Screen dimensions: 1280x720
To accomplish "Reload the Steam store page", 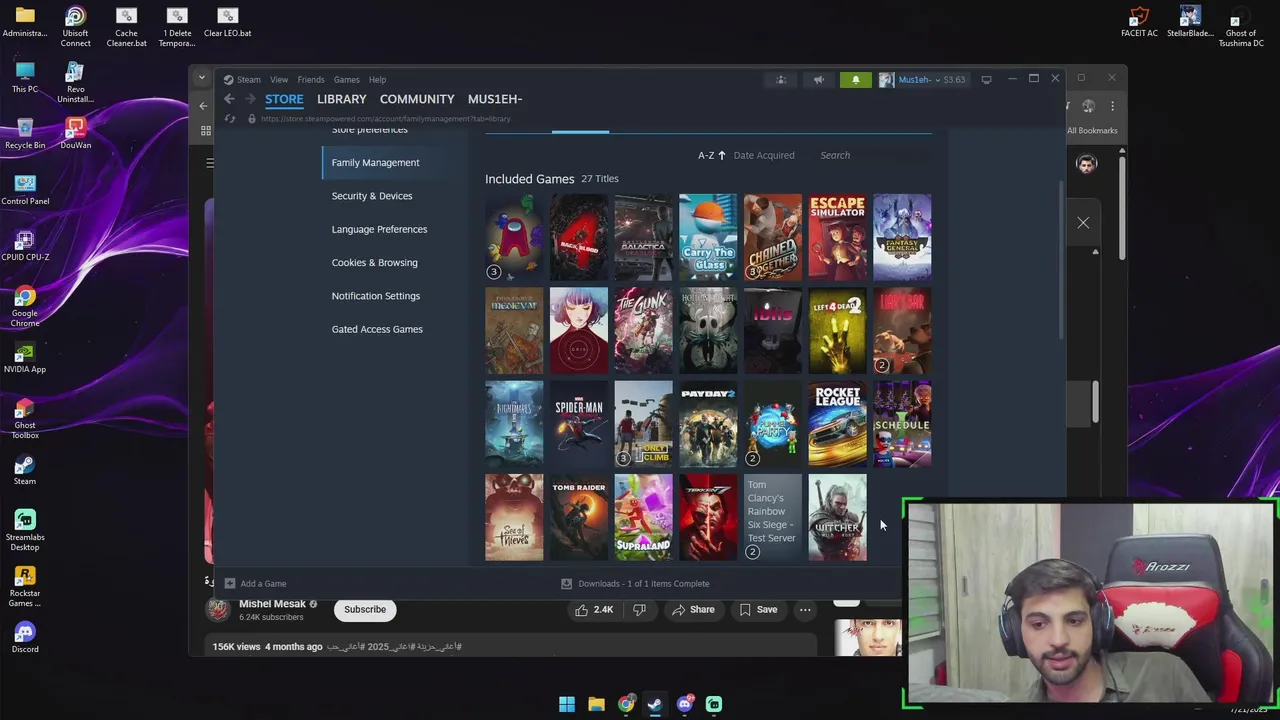I will point(229,118).
